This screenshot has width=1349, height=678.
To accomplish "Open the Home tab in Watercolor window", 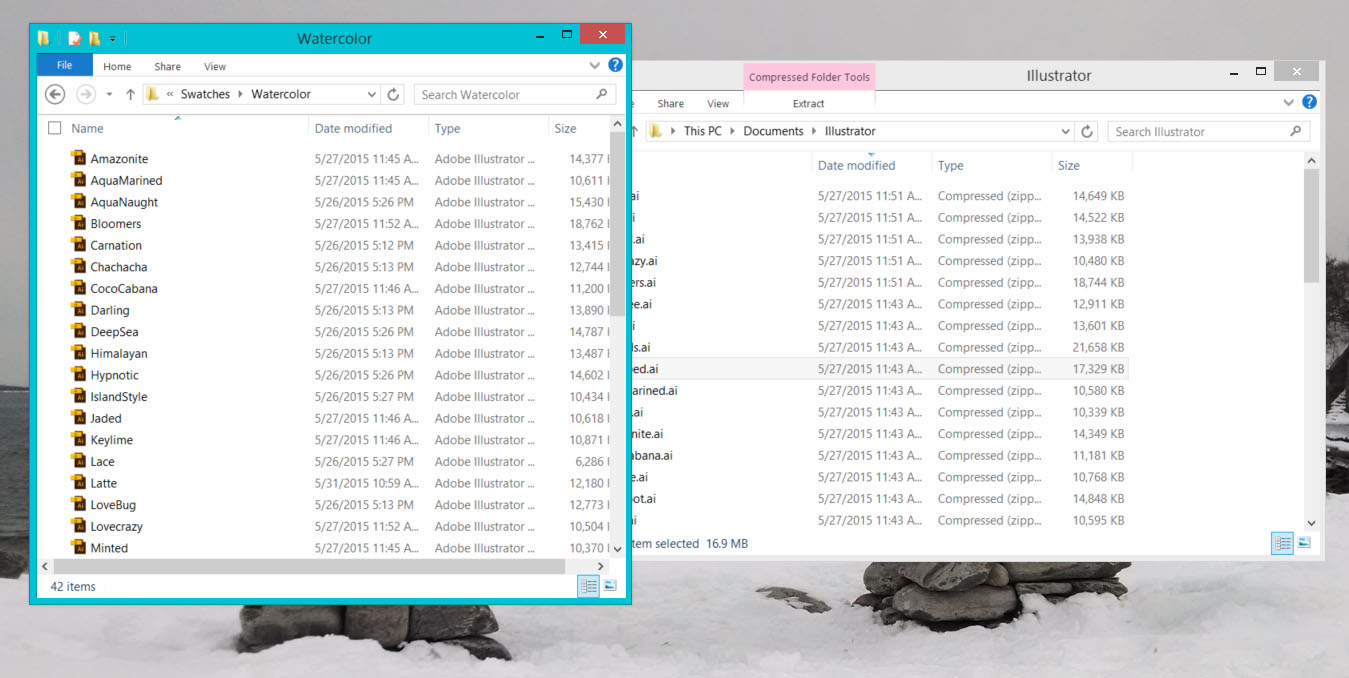I will [x=117, y=66].
